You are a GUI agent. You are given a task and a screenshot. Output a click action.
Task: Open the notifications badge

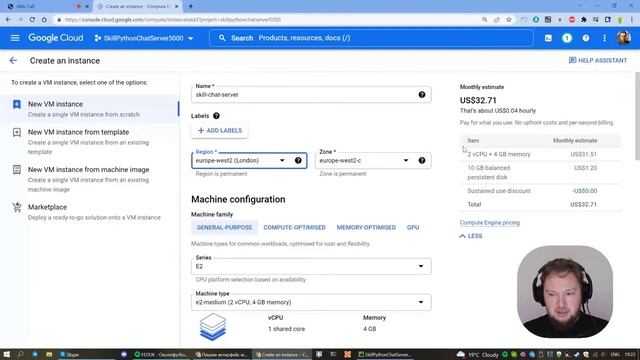coord(567,38)
